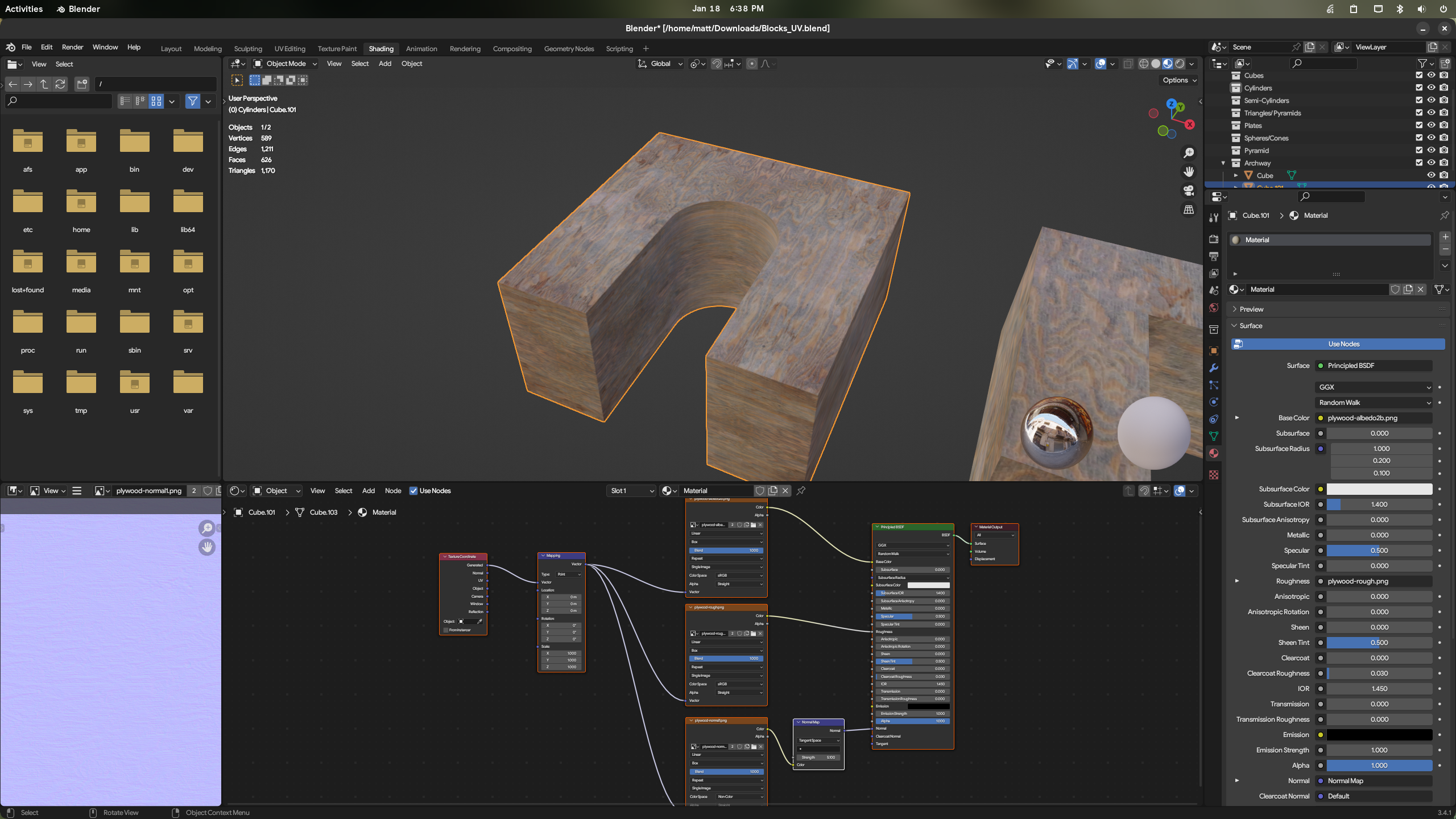Image resolution: width=1456 pixels, height=819 pixels.
Task: Click the Use Nodes button in Surface panel
Action: pyautogui.click(x=1338, y=344)
